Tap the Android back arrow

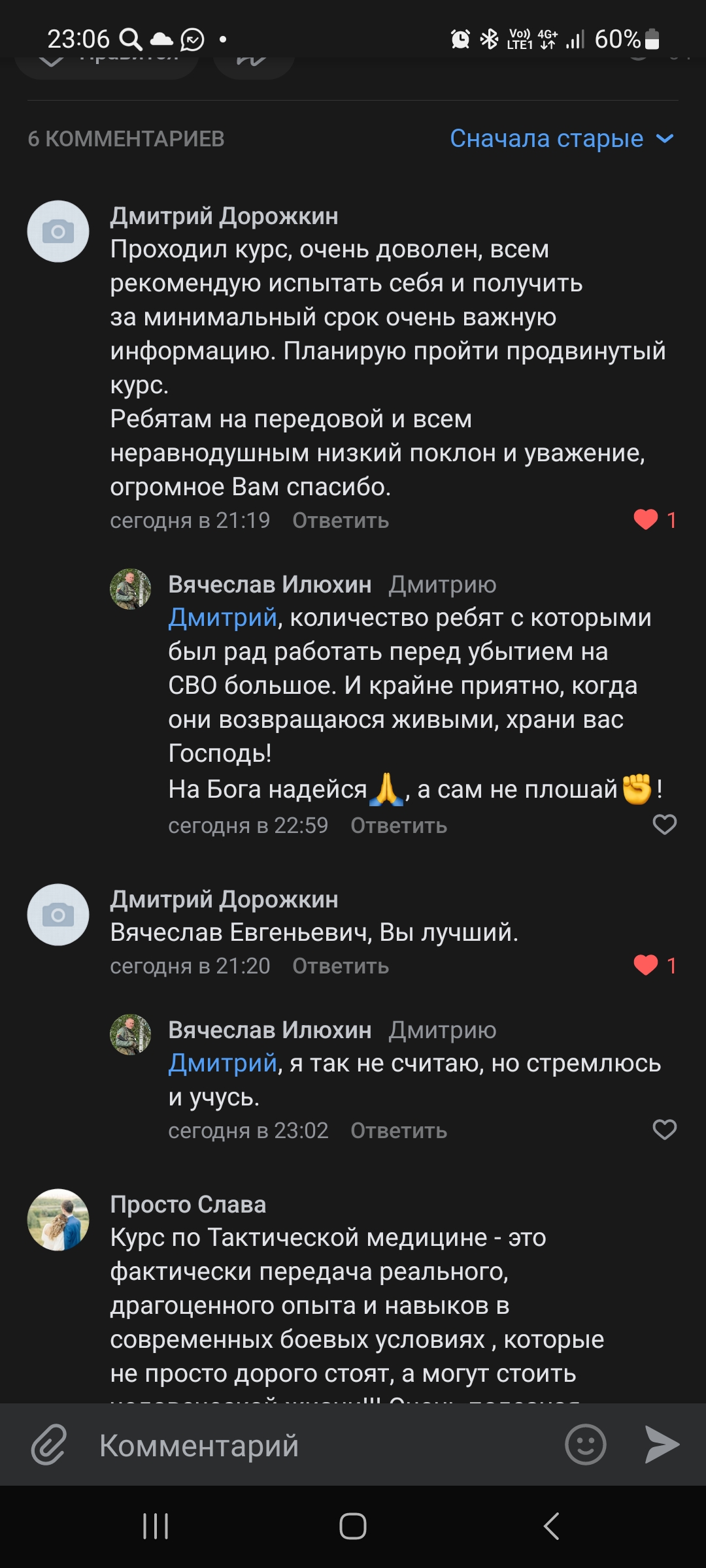point(551,1526)
